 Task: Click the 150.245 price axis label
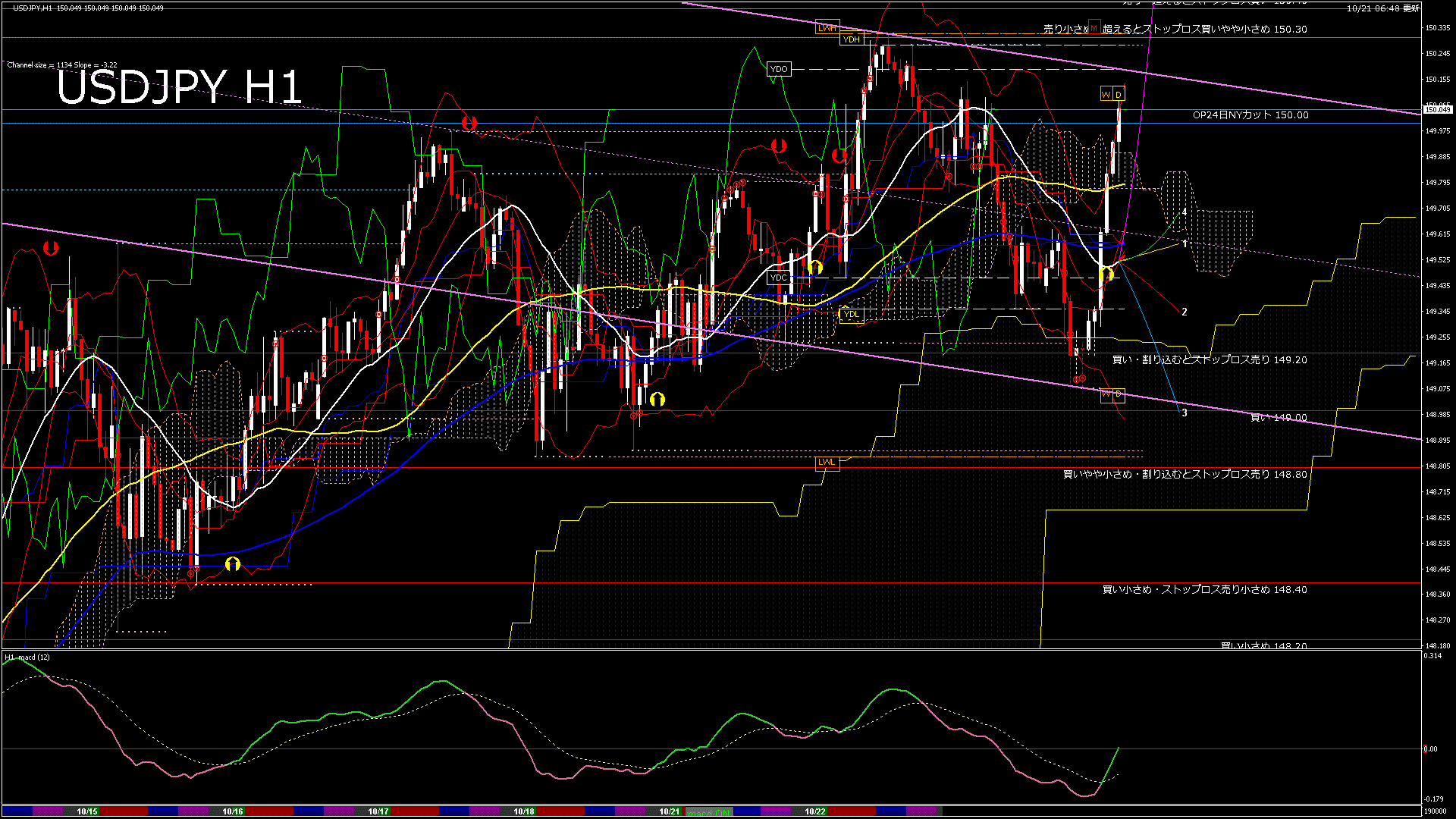tap(1438, 54)
